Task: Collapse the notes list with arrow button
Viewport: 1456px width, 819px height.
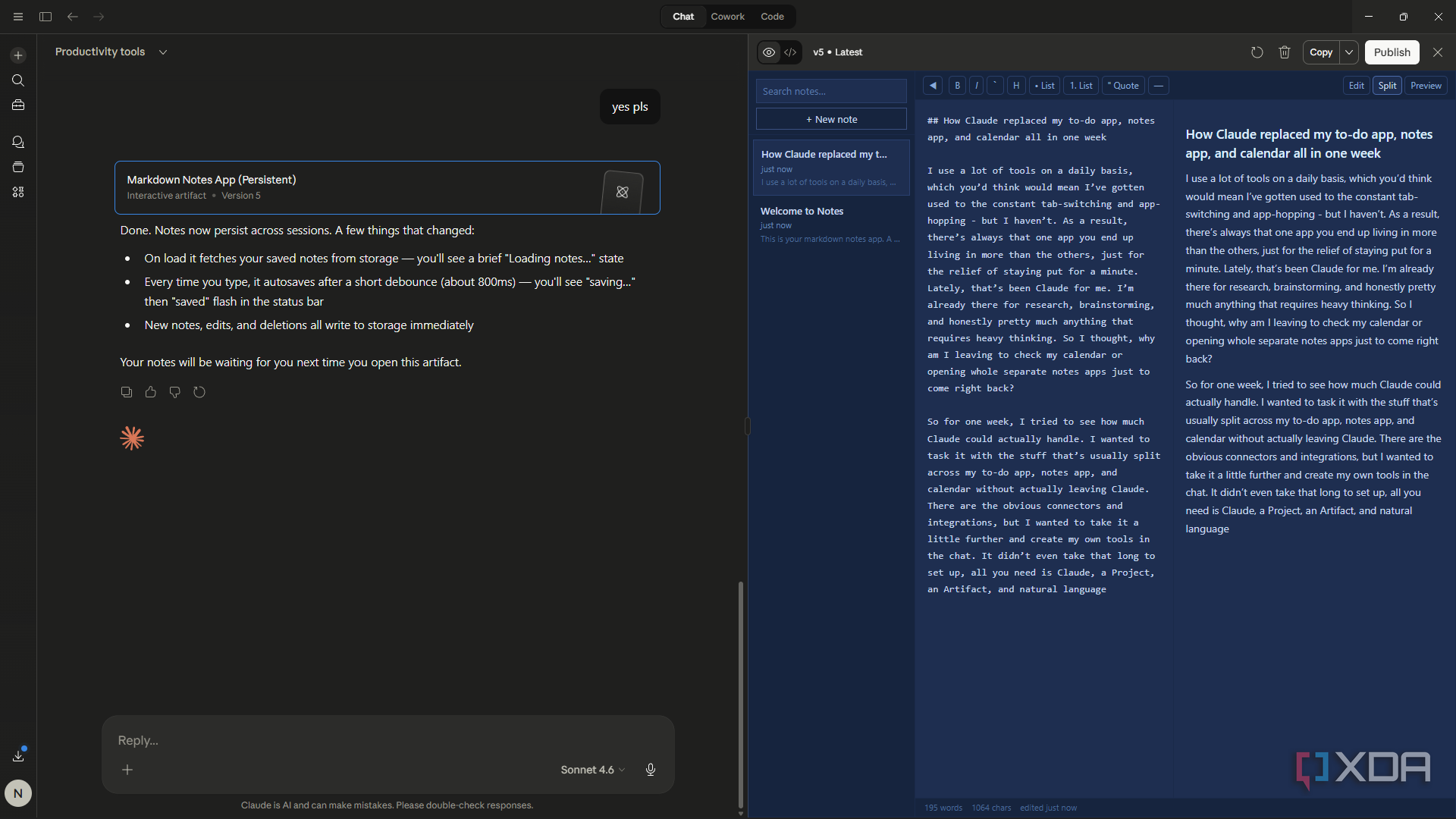Action: pos(933,86)
